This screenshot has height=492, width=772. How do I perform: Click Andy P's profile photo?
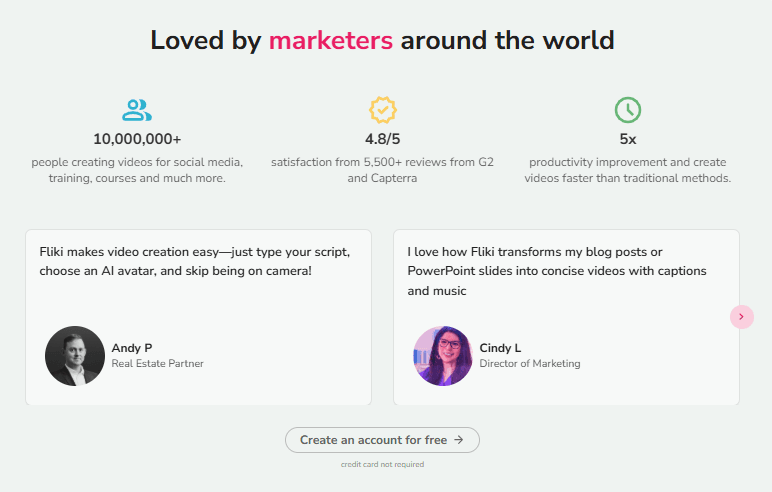coord(75,356)
